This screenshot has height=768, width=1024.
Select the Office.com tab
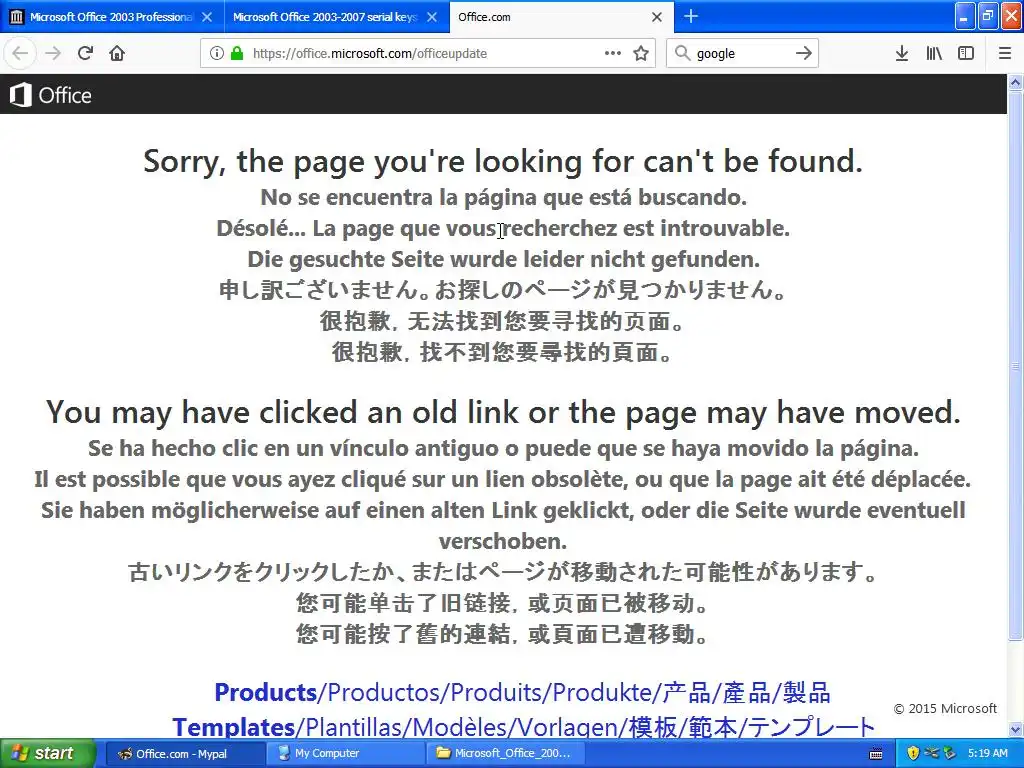coord(562,17)
